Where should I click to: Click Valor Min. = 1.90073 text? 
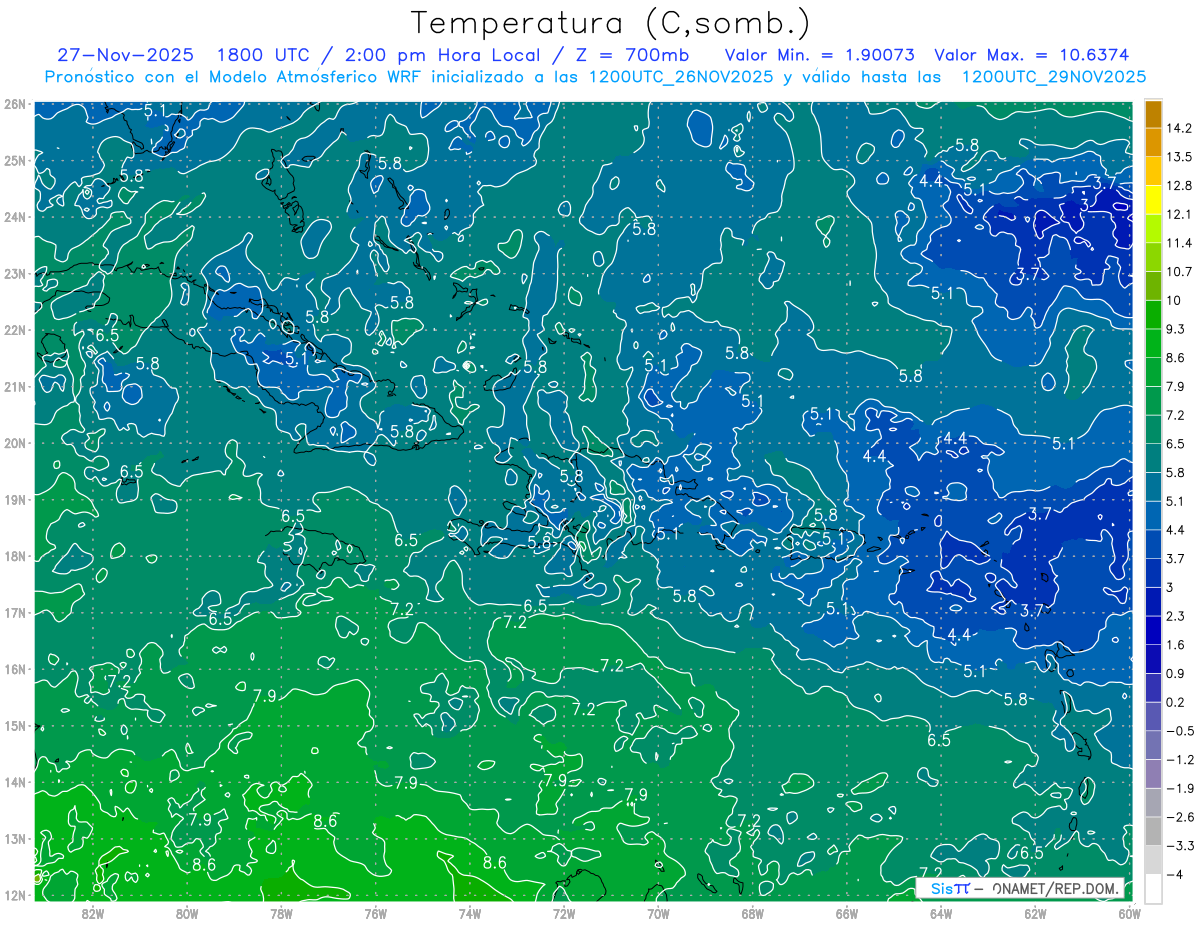pos(820,55)
